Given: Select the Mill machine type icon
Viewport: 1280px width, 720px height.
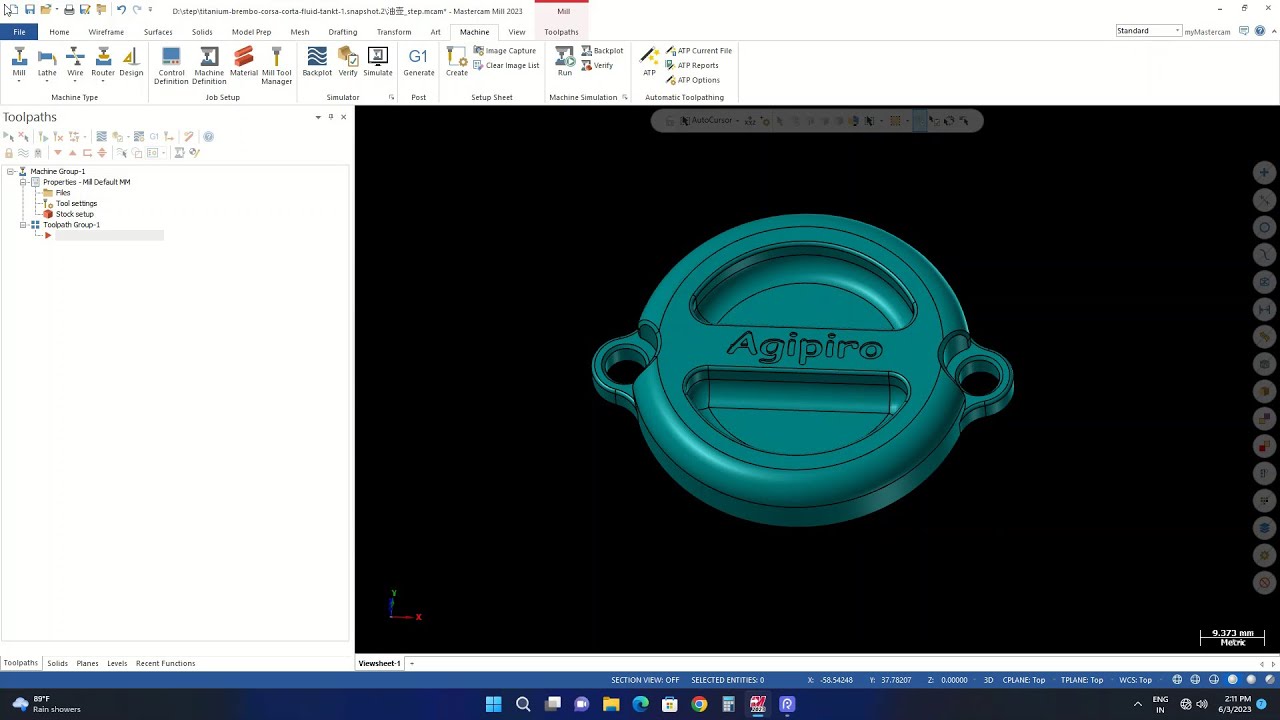Looking at the screenshot, I should pyautogui.click(x=19, y=63).
